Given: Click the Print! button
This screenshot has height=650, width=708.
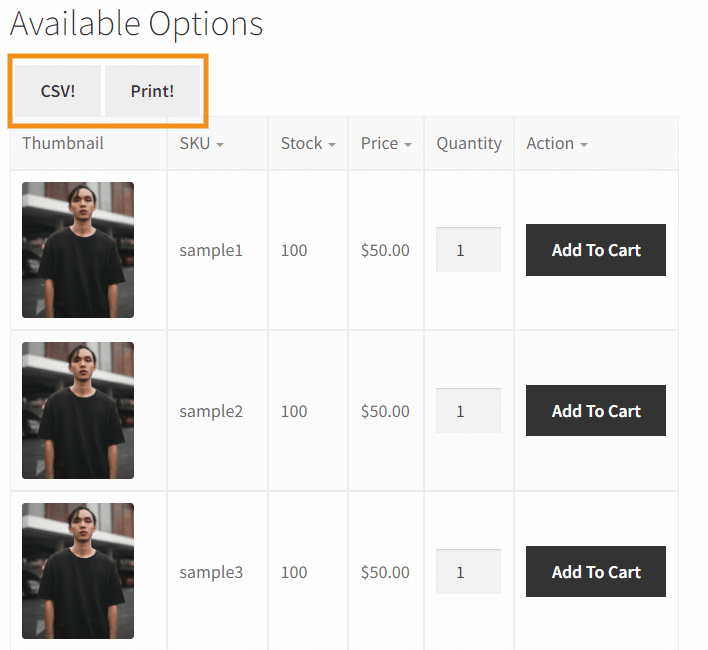Looking at the screenshot, I should tap(152, 91).
